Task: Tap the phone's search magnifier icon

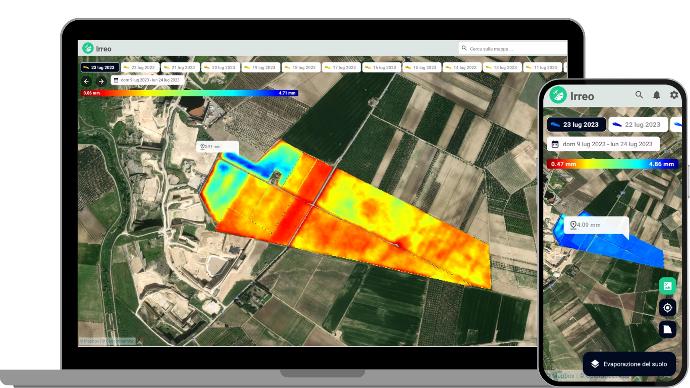Action: pyautogui.click(x=639, y=95)
